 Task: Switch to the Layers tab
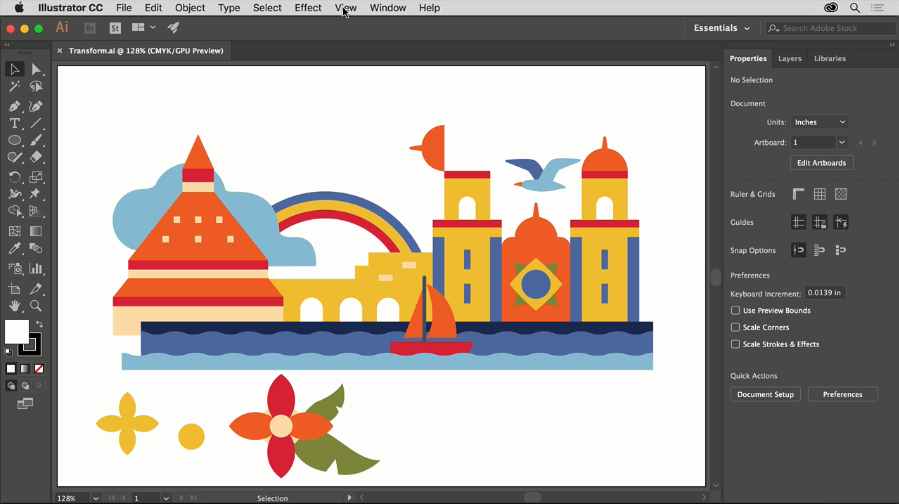tap(789, 58)
